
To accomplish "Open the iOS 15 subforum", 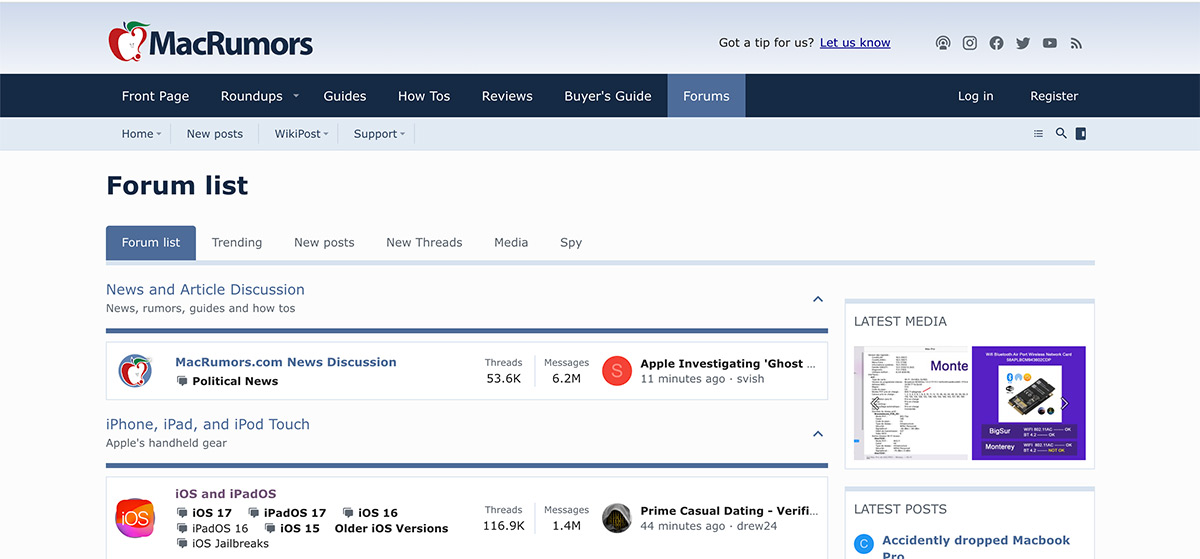I will click(300, 528).
